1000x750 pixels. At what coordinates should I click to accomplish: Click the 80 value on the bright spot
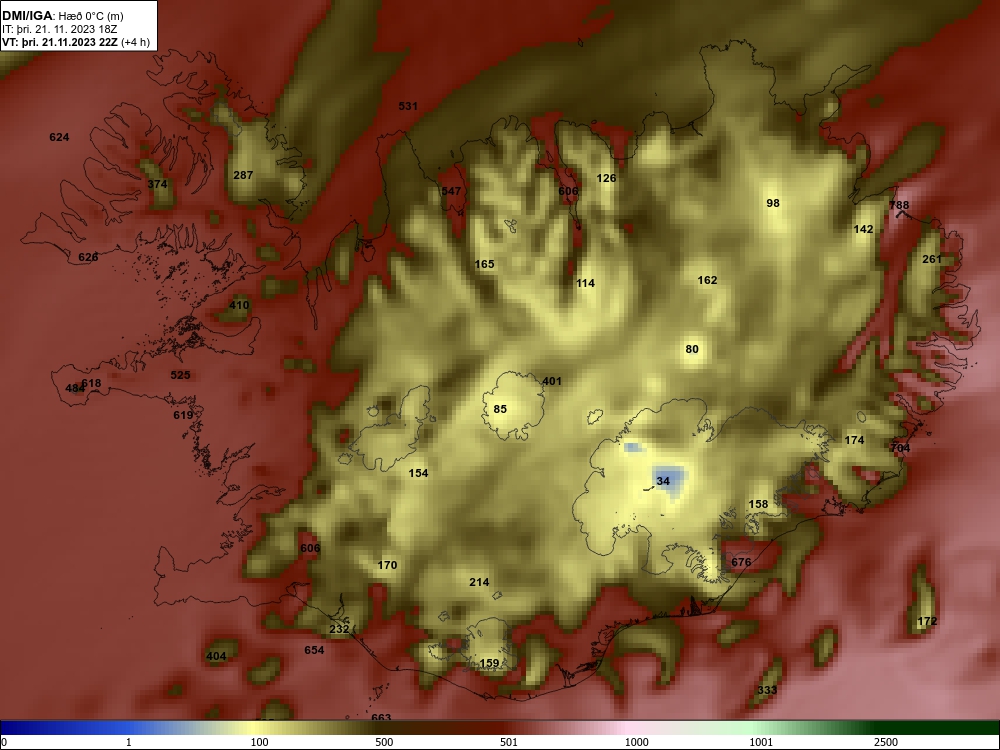692,349
